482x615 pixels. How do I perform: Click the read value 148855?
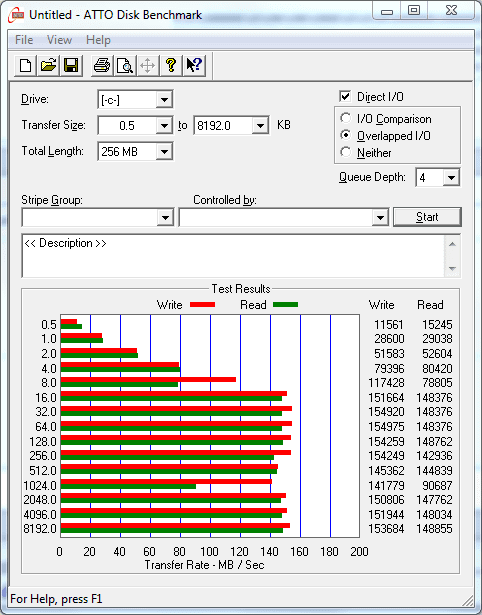pos(434,528)
